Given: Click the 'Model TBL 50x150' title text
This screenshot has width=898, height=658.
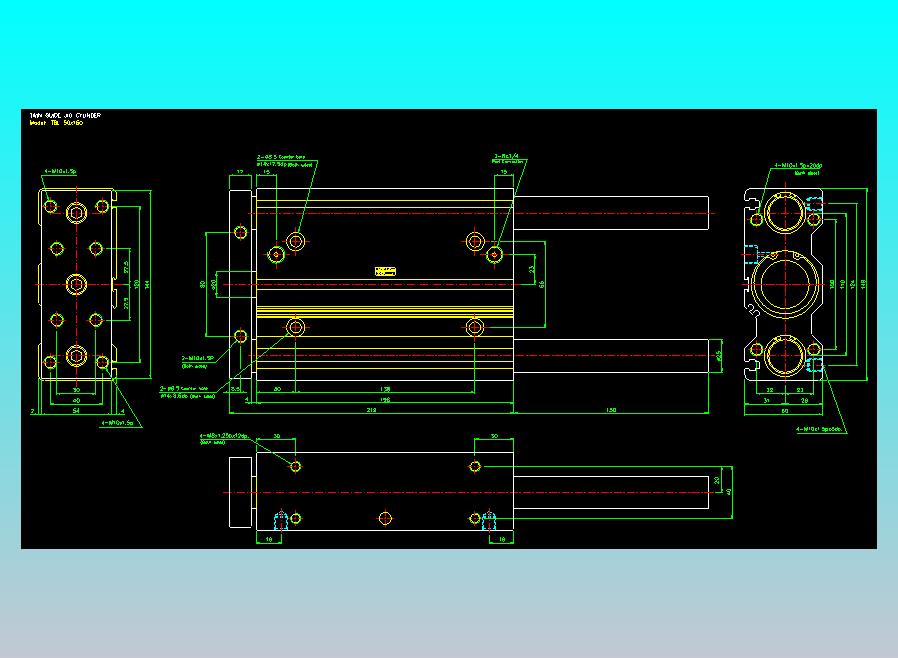Looking at the screenshot, I should [56, 123].
